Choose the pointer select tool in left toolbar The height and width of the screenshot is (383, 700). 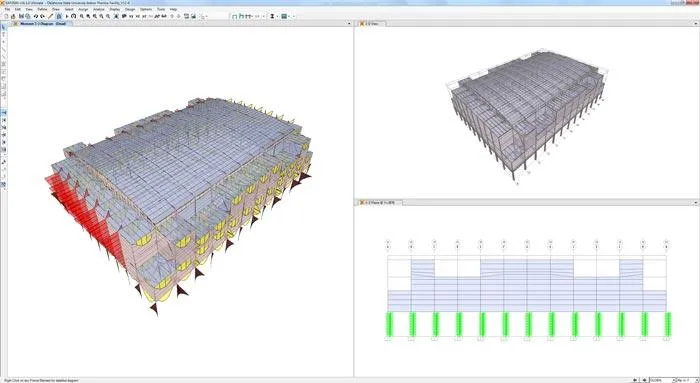pyautogui.click(x=4, y=28)
